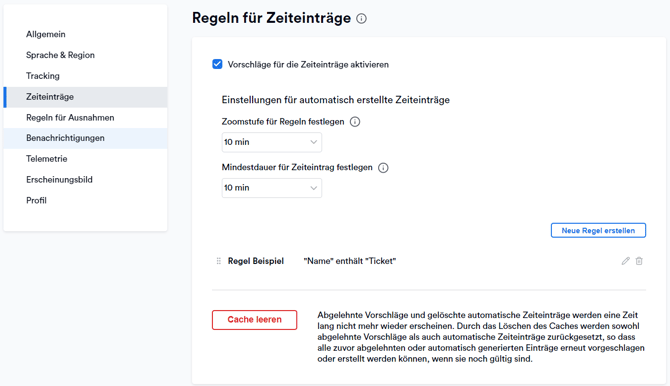Uncheck Vorschläge für die Zeiteinträge aktivieren
Image resolution: width=670 pixels, height=386 pixels.
pos(217,64)
